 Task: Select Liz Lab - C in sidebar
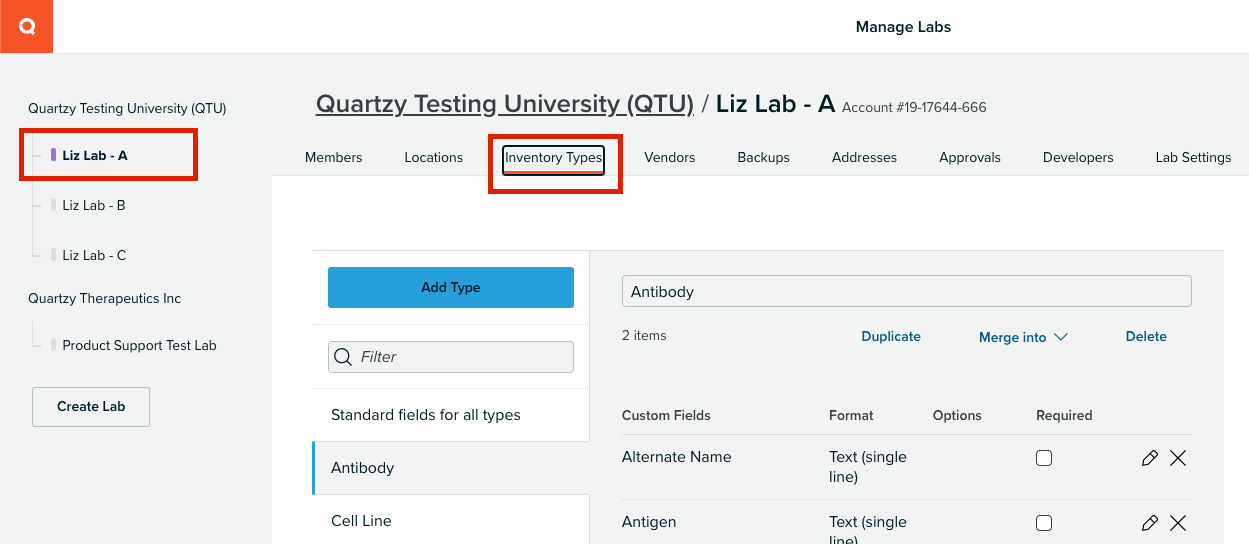(94, 255)
